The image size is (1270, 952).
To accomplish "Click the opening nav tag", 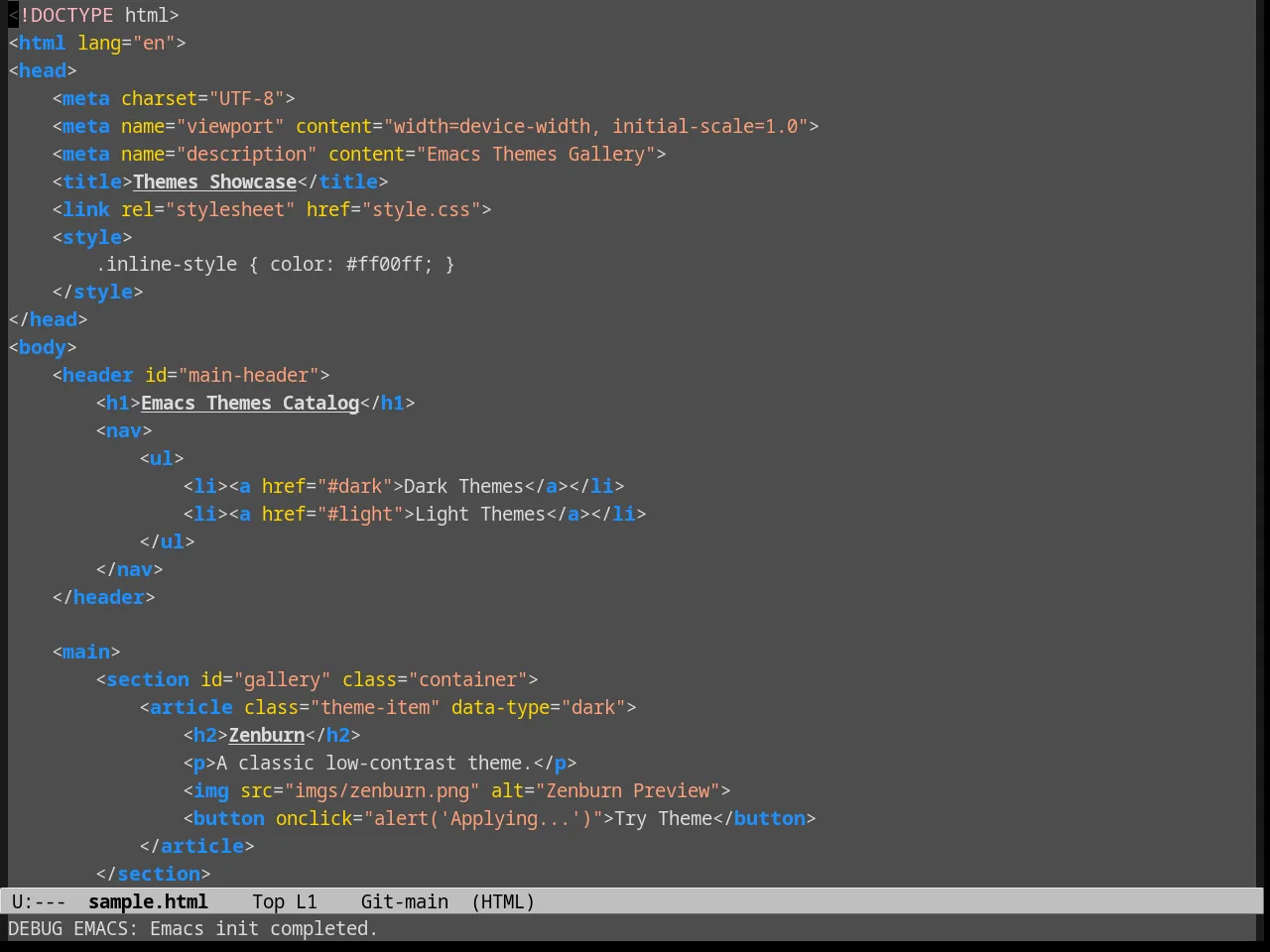I will coord(124,430).
